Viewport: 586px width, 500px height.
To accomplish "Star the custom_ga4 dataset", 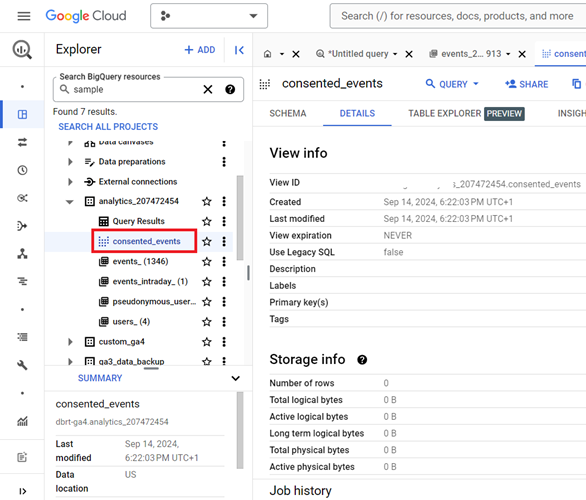I will 207,342.
